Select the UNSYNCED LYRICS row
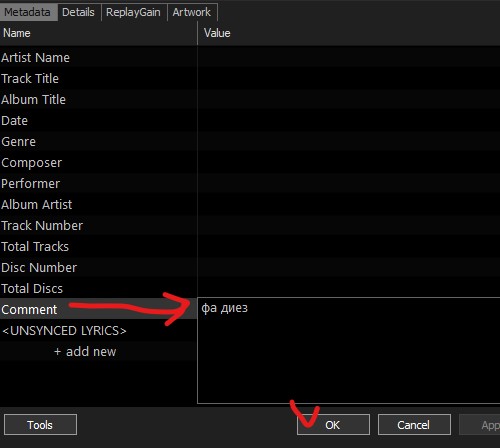 [98, 330]
